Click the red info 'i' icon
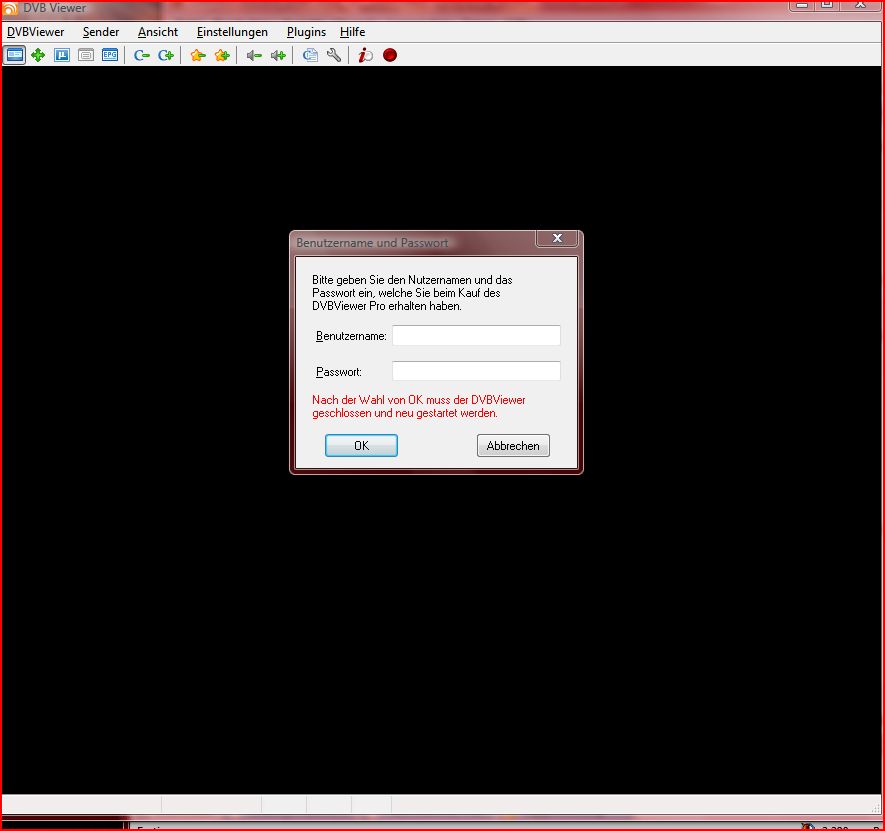This screenshot has width=885, height=831. [365, 55]
